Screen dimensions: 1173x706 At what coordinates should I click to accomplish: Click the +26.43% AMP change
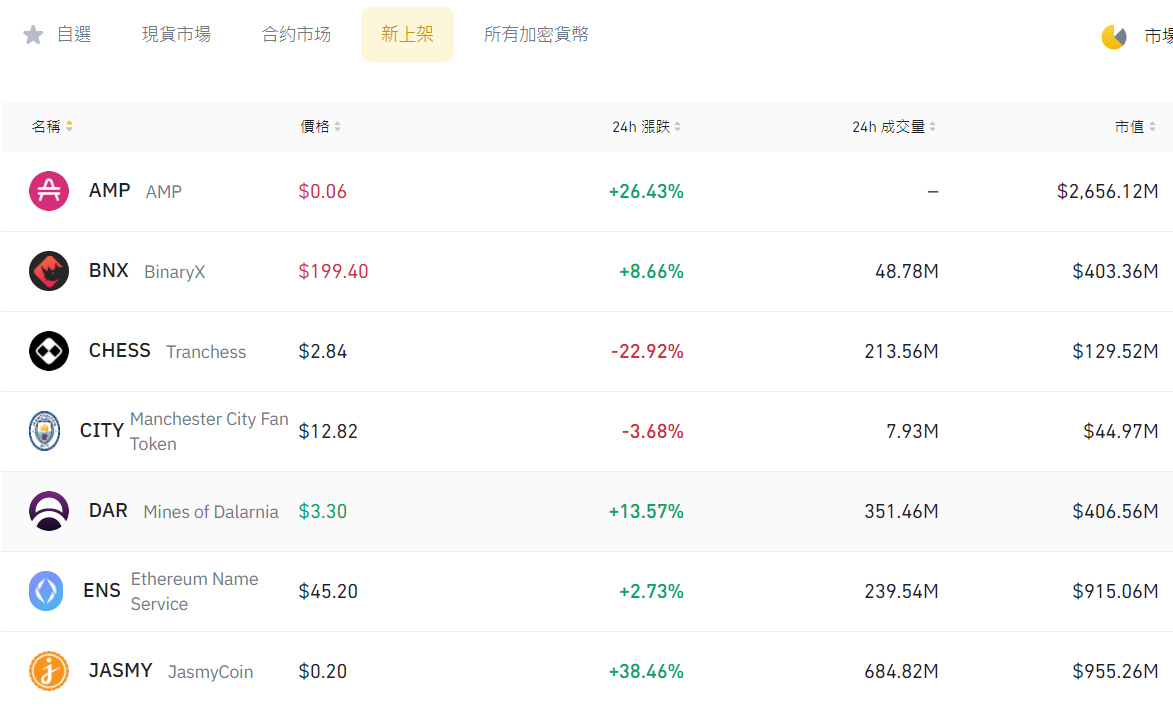(x=646, y=191)
